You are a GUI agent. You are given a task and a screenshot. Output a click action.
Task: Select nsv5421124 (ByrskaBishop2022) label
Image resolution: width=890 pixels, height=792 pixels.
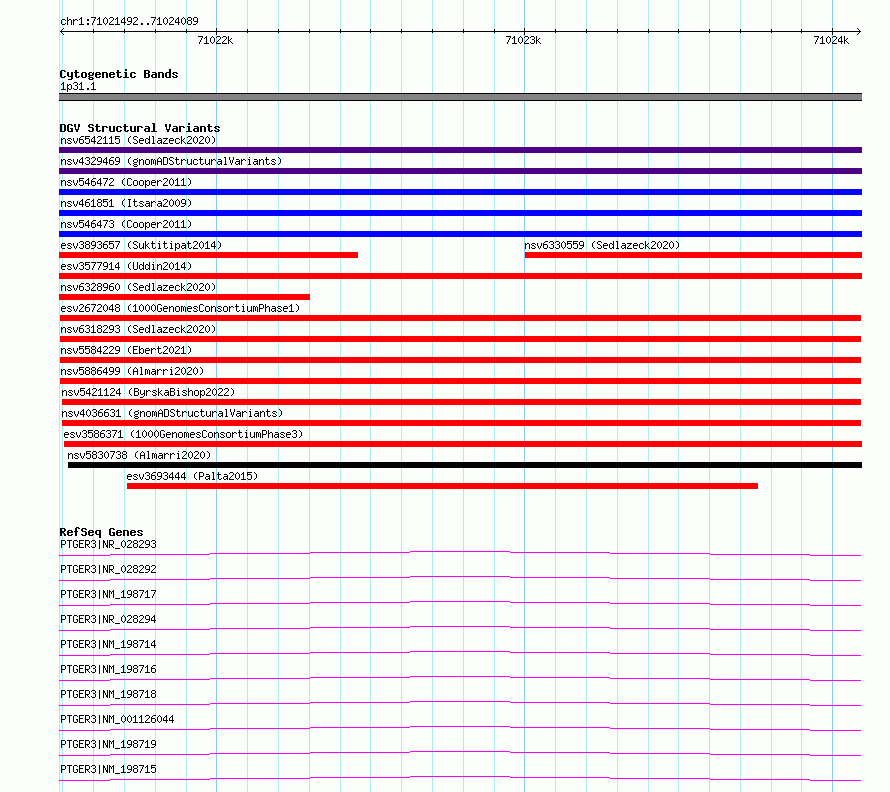pyautogui.click(x=148, y=392)
